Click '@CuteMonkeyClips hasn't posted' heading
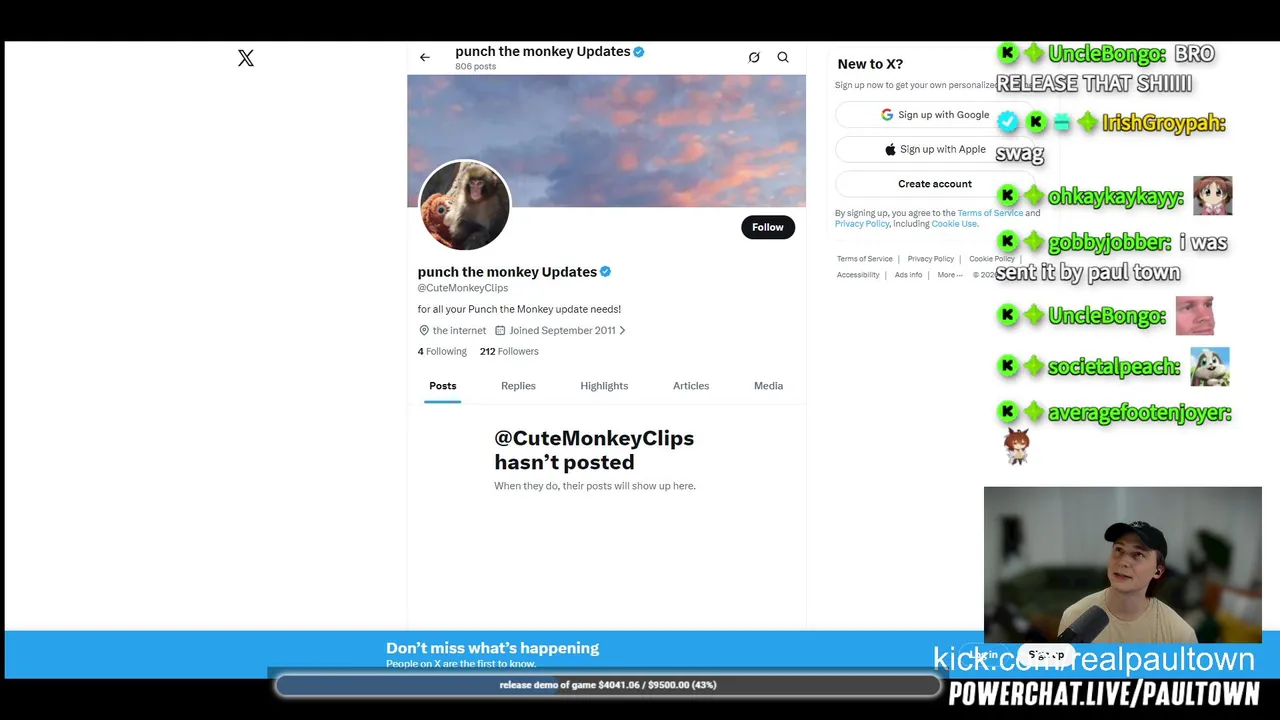 tap(594, 450)
